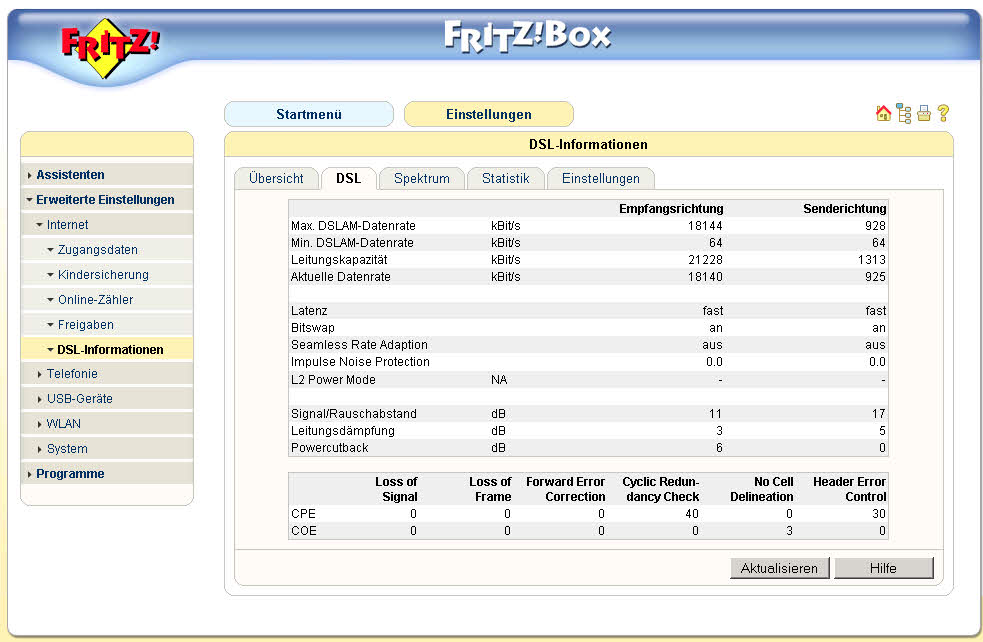Open Online-Zähler in the sidebar
983x642 pixels.
(x=96, y=300)
